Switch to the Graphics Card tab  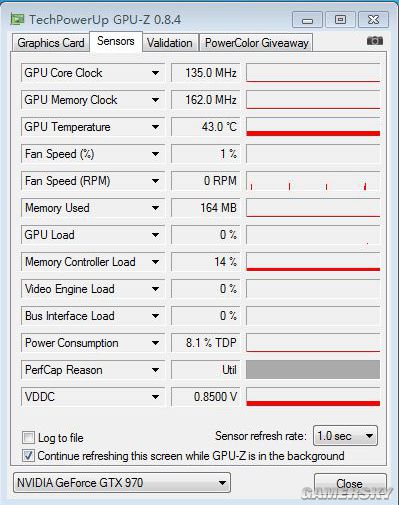pos(51,43)
